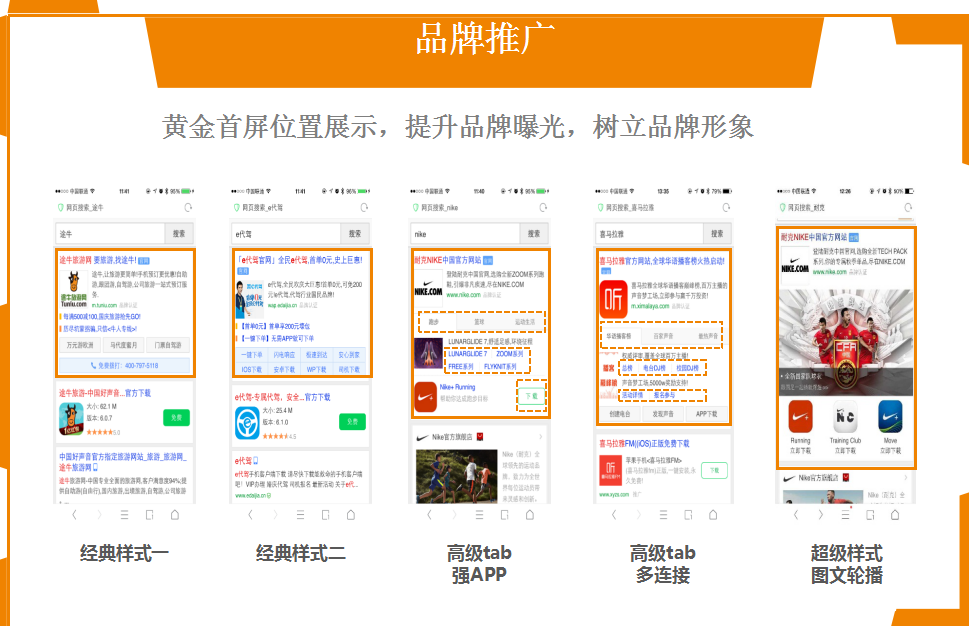The height and width of the screenshot is (626, 969).
Task: Tap the green 免费 button for e代驾
Action: 352,422
